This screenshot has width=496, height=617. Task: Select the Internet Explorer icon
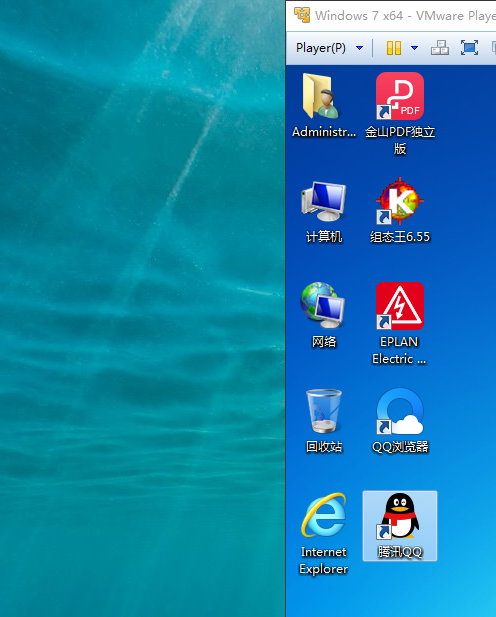click(x=324, y=515)
